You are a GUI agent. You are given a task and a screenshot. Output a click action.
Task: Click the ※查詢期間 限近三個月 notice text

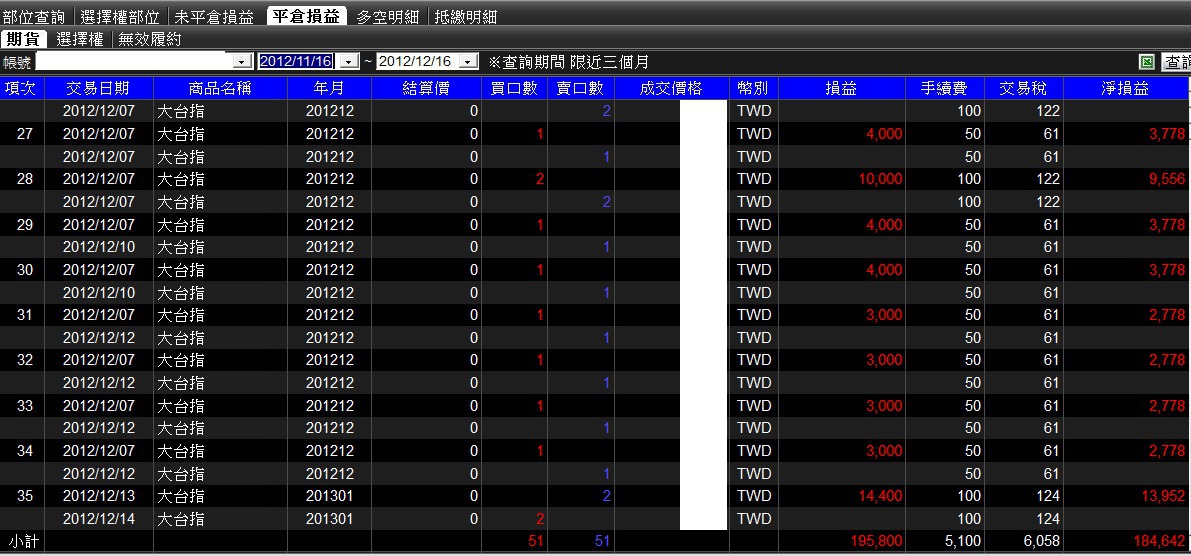pos(569,62)
